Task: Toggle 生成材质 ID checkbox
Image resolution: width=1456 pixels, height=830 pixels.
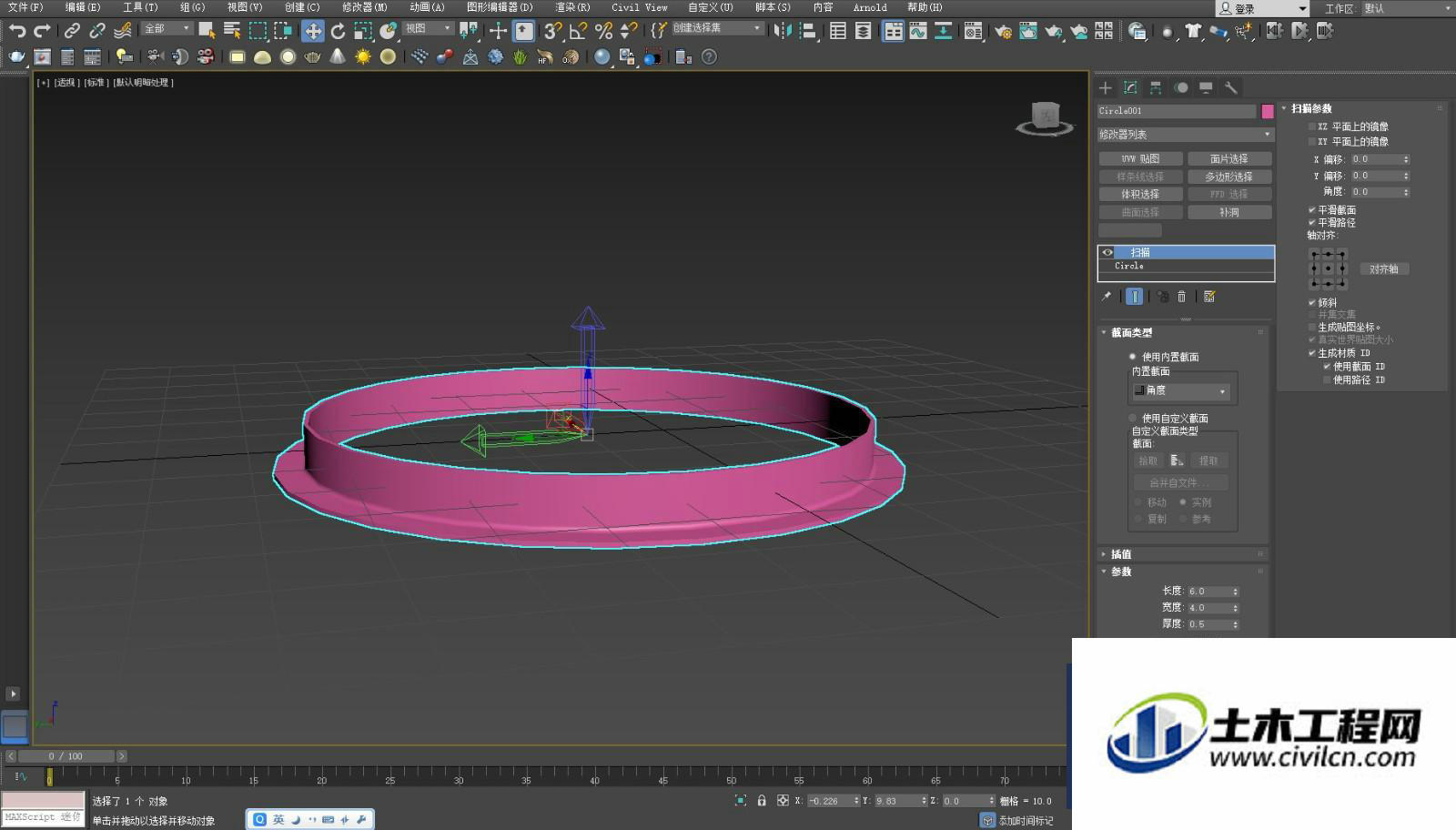Action: tap(1312, 352)
